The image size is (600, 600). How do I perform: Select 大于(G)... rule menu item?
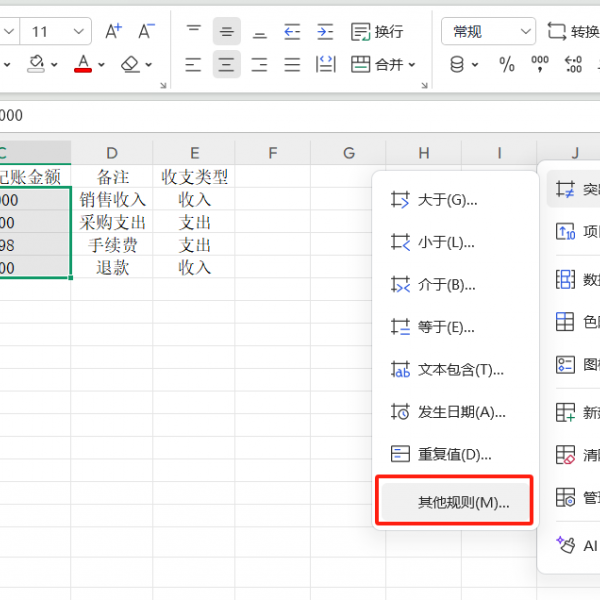coord(447,200)
